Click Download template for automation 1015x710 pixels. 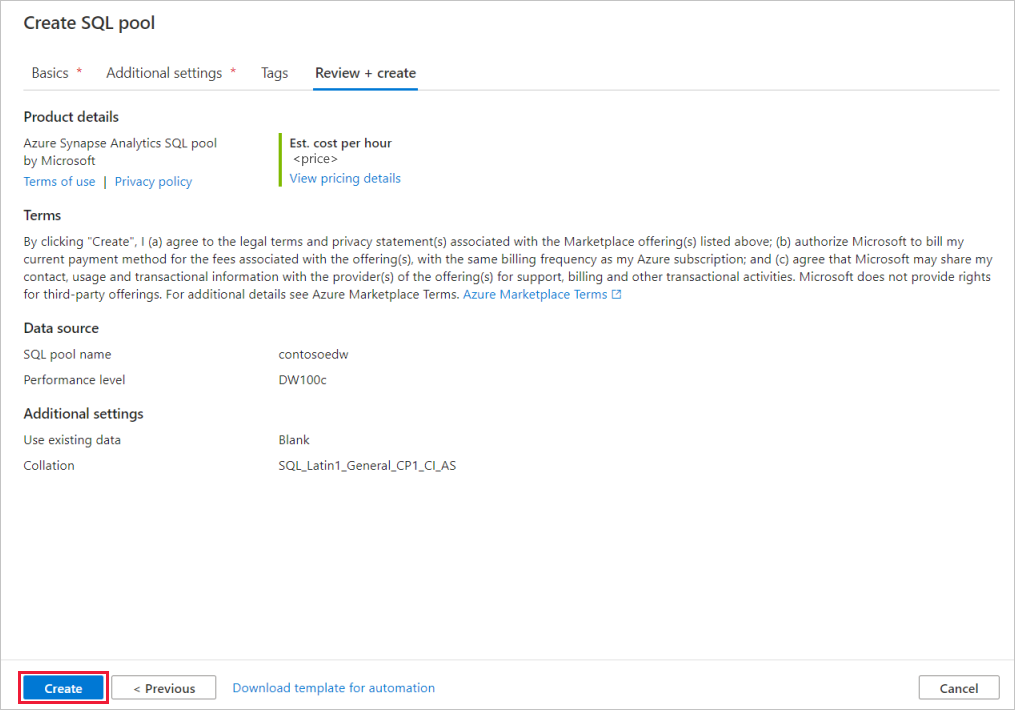[x=333, y=687]
